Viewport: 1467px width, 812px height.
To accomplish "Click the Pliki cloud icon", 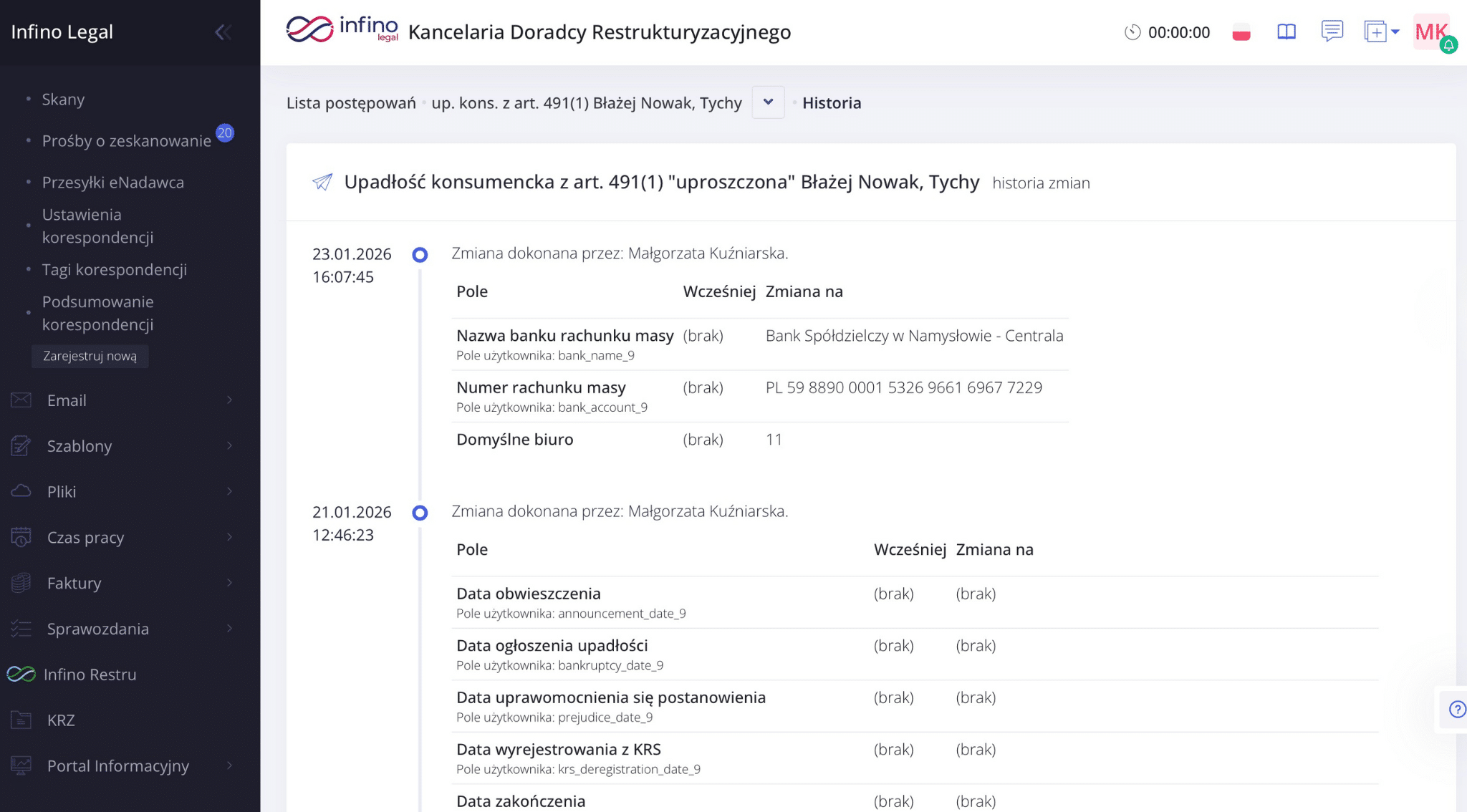I will 21,491.
